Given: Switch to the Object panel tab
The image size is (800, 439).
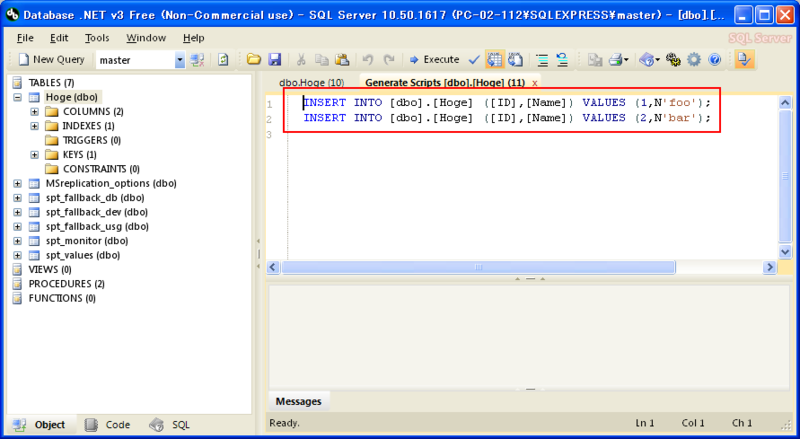Looking at the screenshot, I should tap(40, 425).
